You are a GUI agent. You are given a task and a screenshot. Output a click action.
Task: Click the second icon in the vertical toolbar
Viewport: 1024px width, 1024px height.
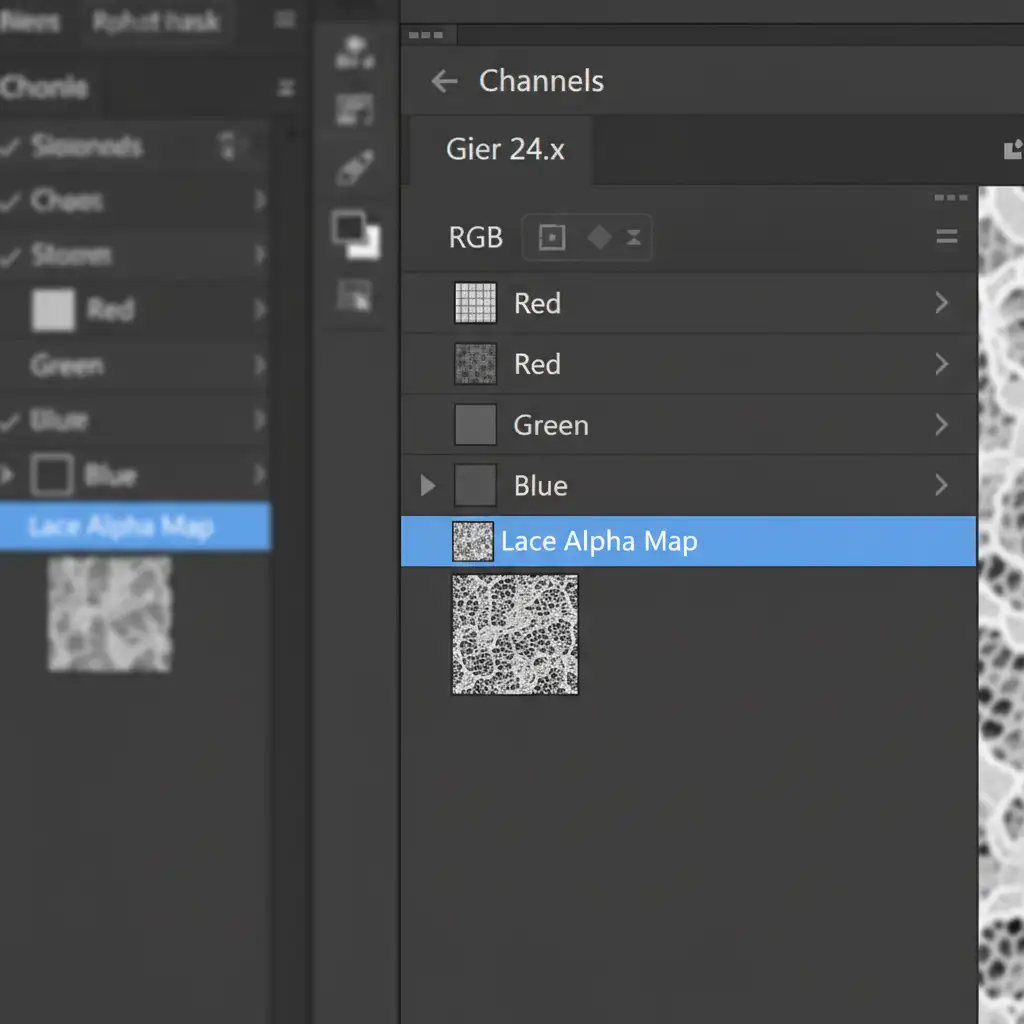[x=354, y=110]
